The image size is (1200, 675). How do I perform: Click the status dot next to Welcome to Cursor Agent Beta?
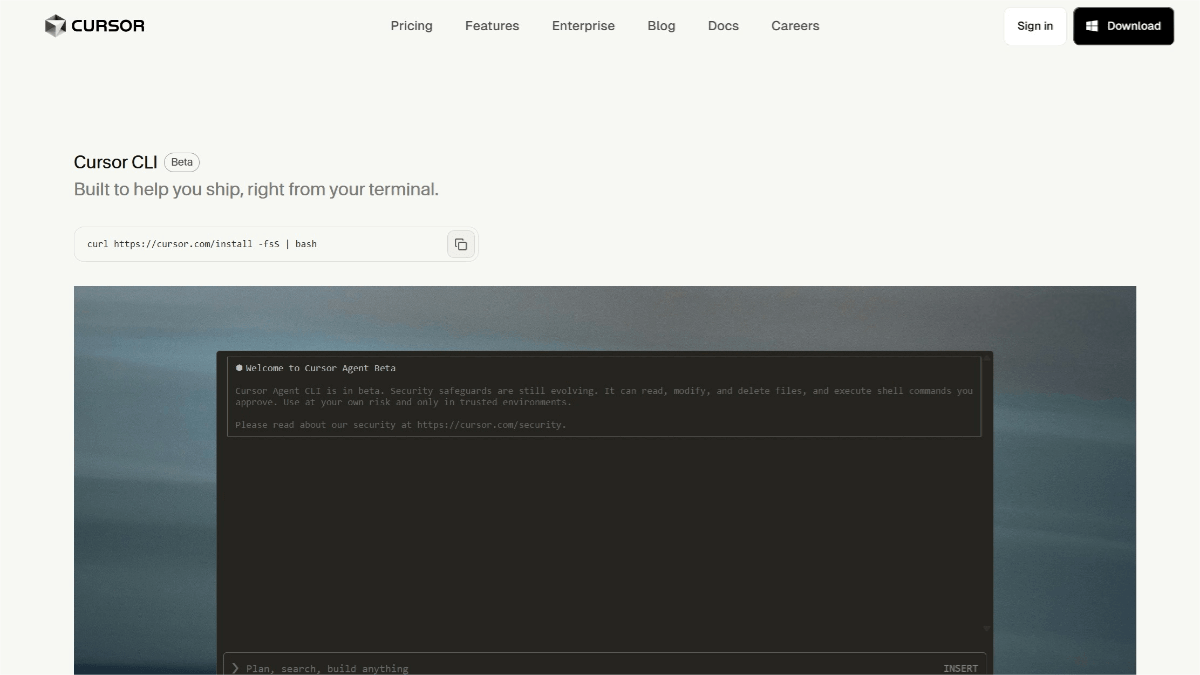point(240,368)
